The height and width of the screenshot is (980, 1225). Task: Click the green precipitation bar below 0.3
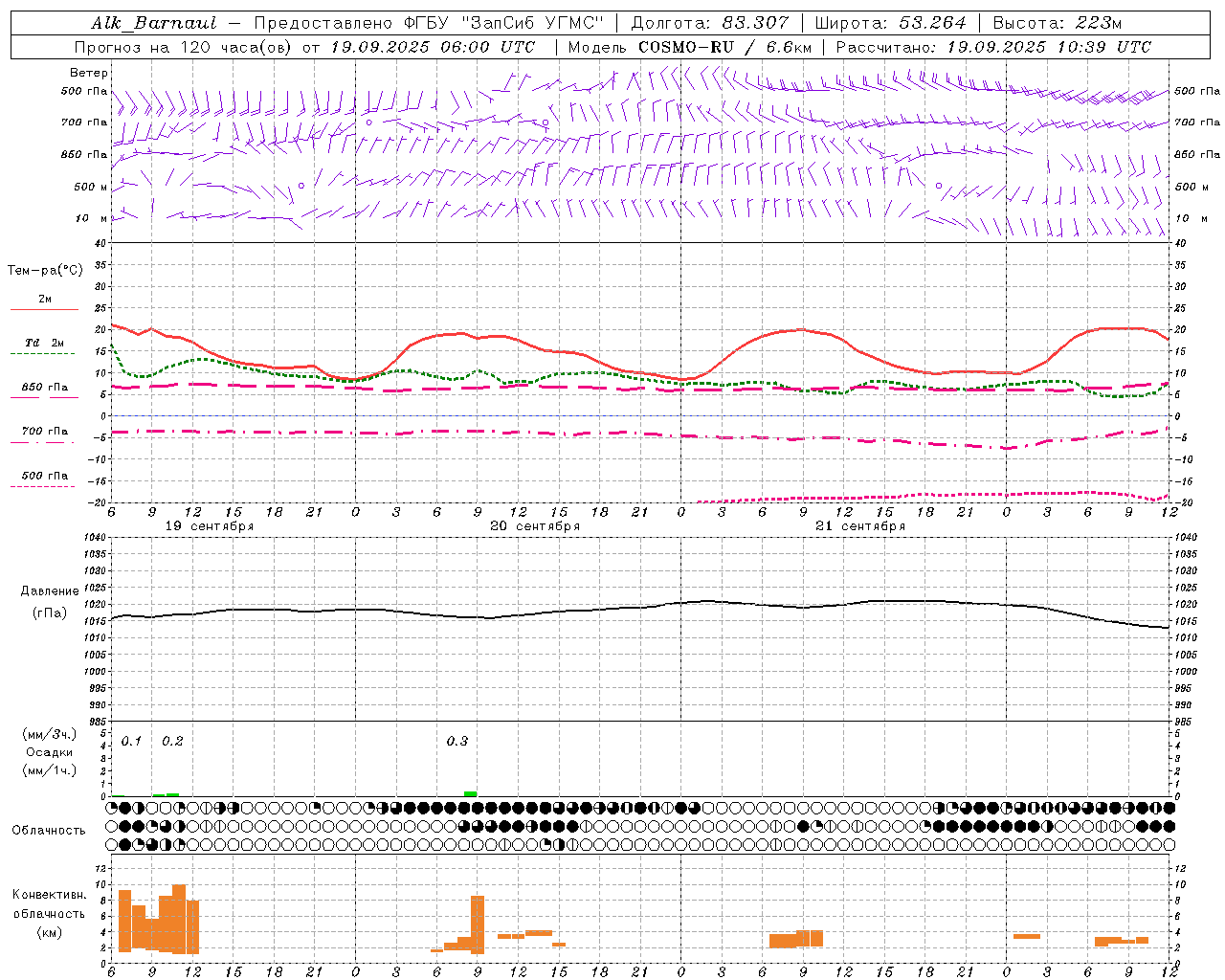click(x=470, y=793)
